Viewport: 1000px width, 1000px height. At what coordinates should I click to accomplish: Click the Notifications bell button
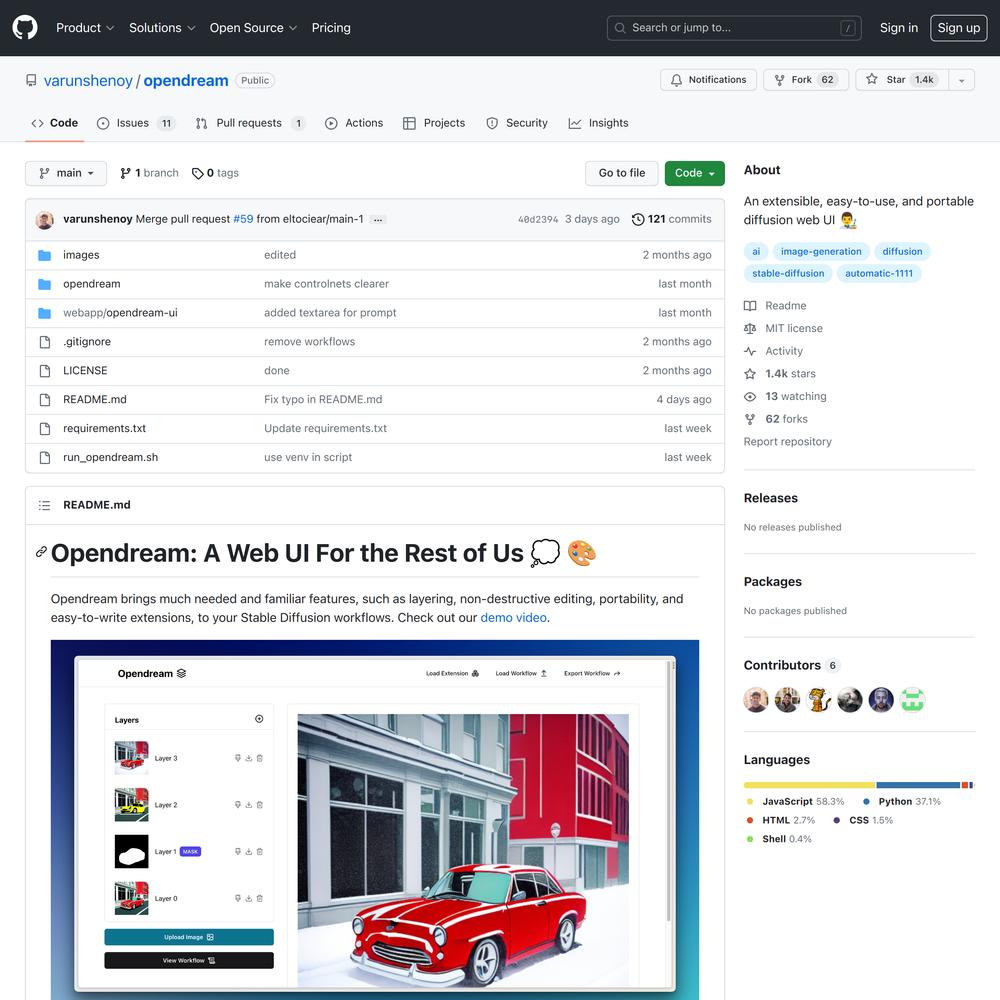tap(708, 80)
